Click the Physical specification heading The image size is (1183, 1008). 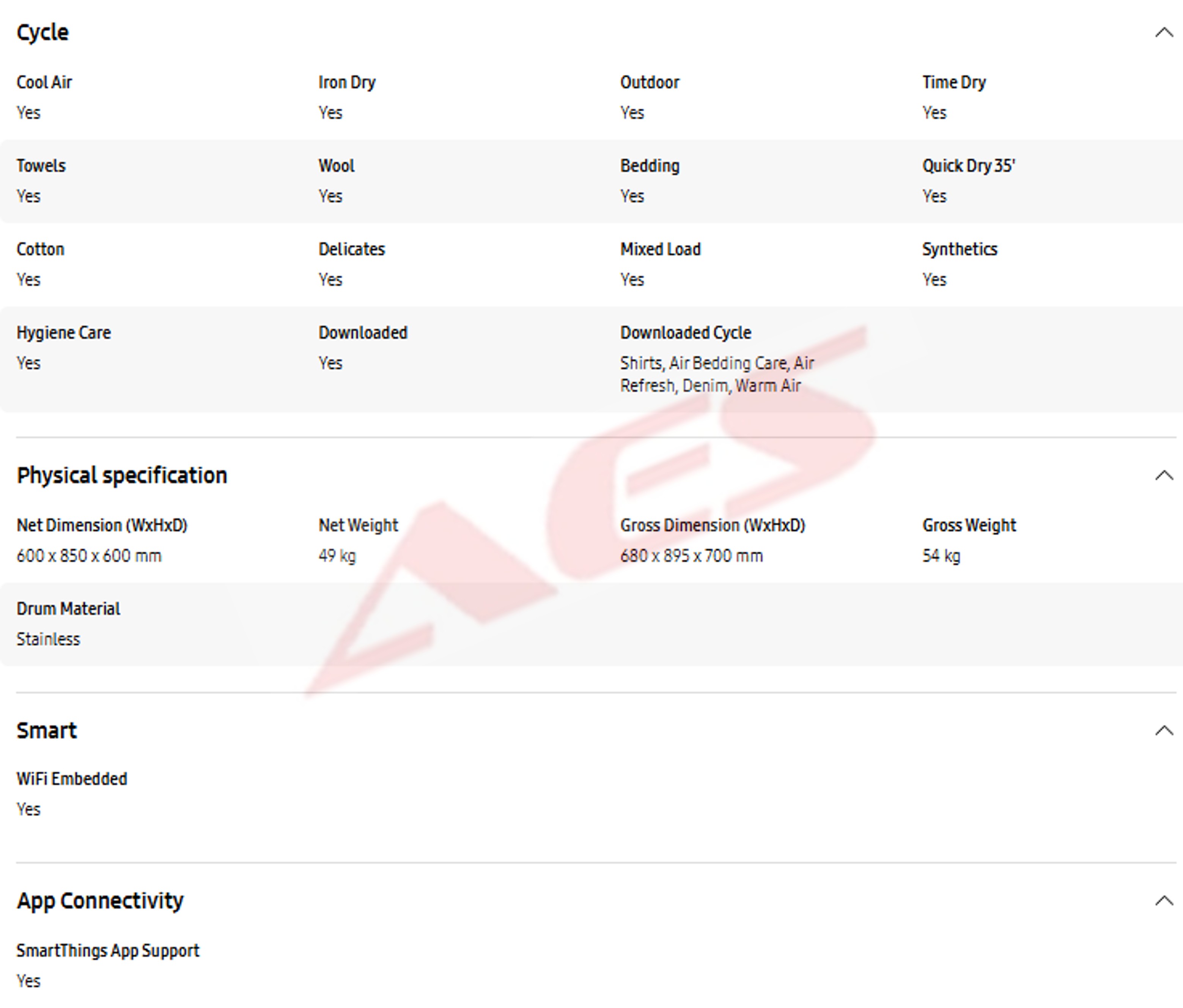pyautogui.click(x=122, y=476)
